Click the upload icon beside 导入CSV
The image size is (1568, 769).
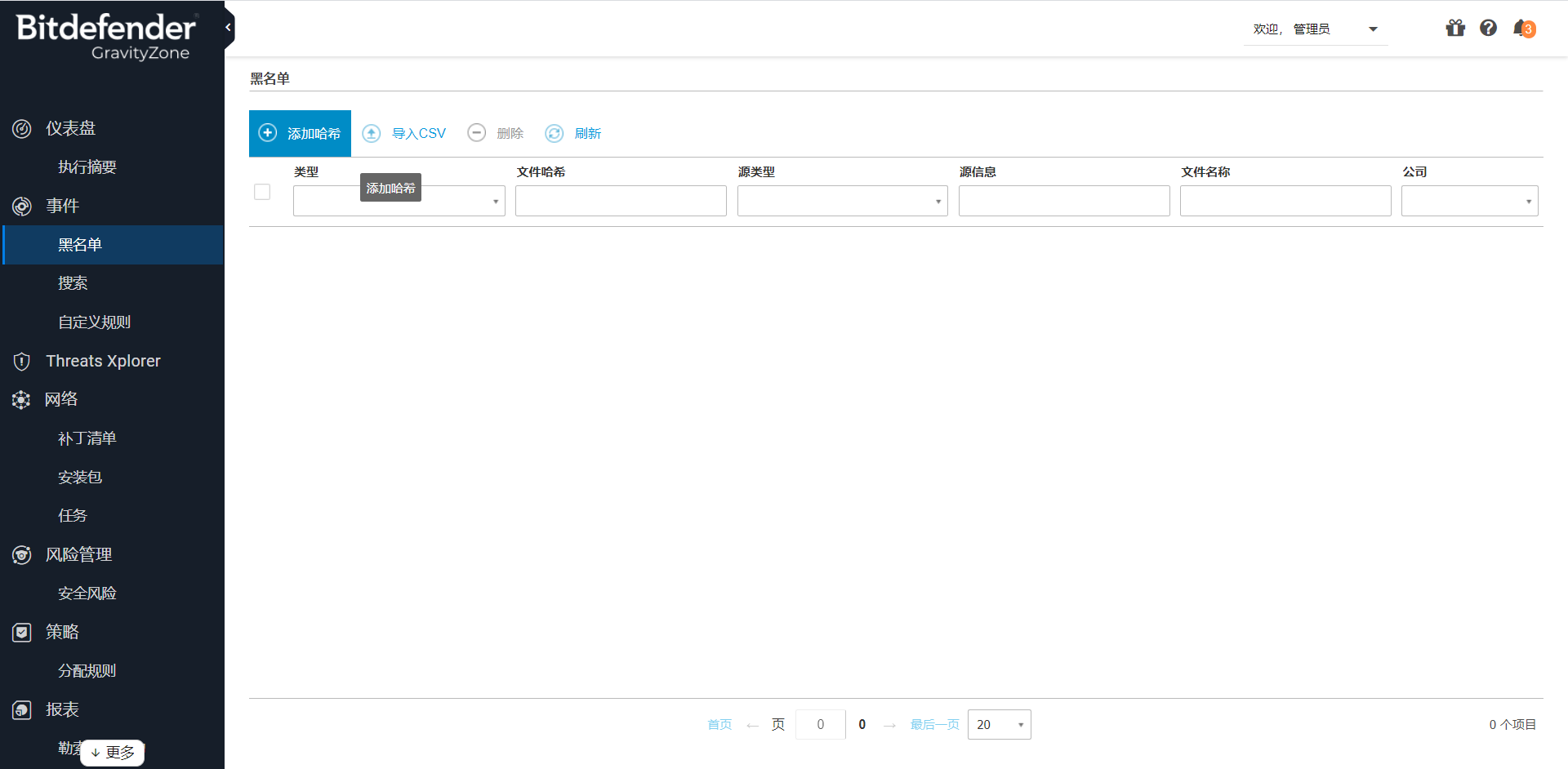click(372, 133)
